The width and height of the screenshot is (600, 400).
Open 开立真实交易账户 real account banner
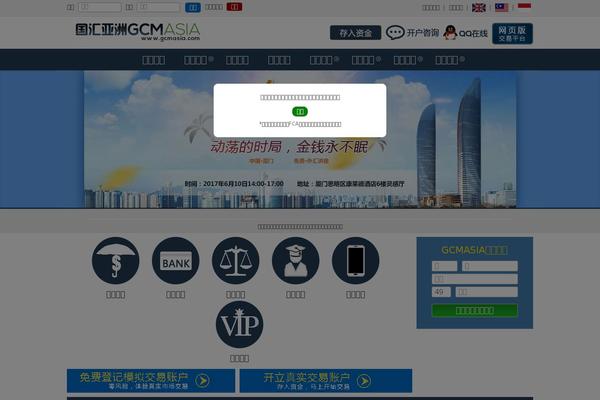[x=326, y=380]
